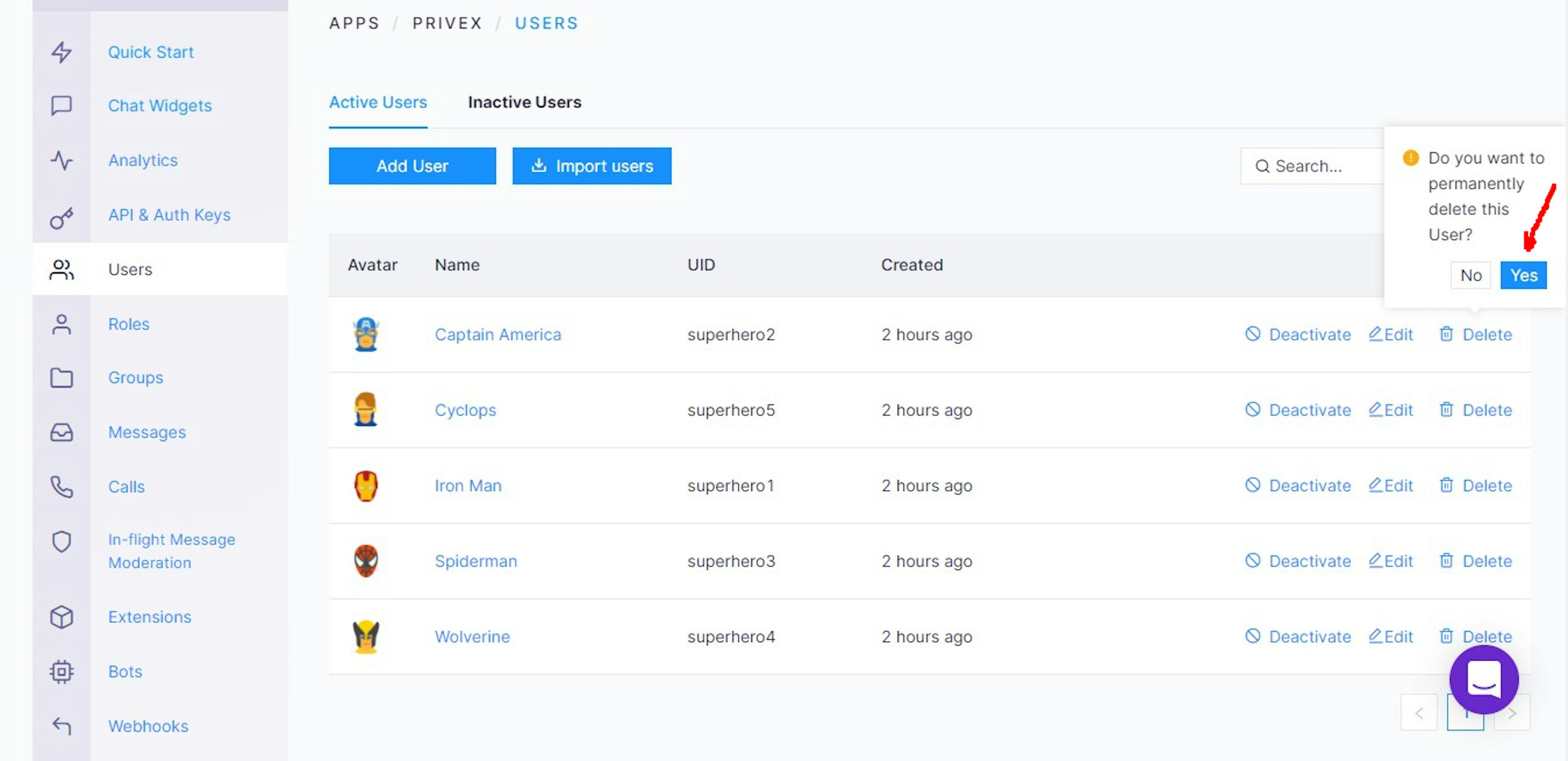Click the Bots chip icon

pos(62,672)
